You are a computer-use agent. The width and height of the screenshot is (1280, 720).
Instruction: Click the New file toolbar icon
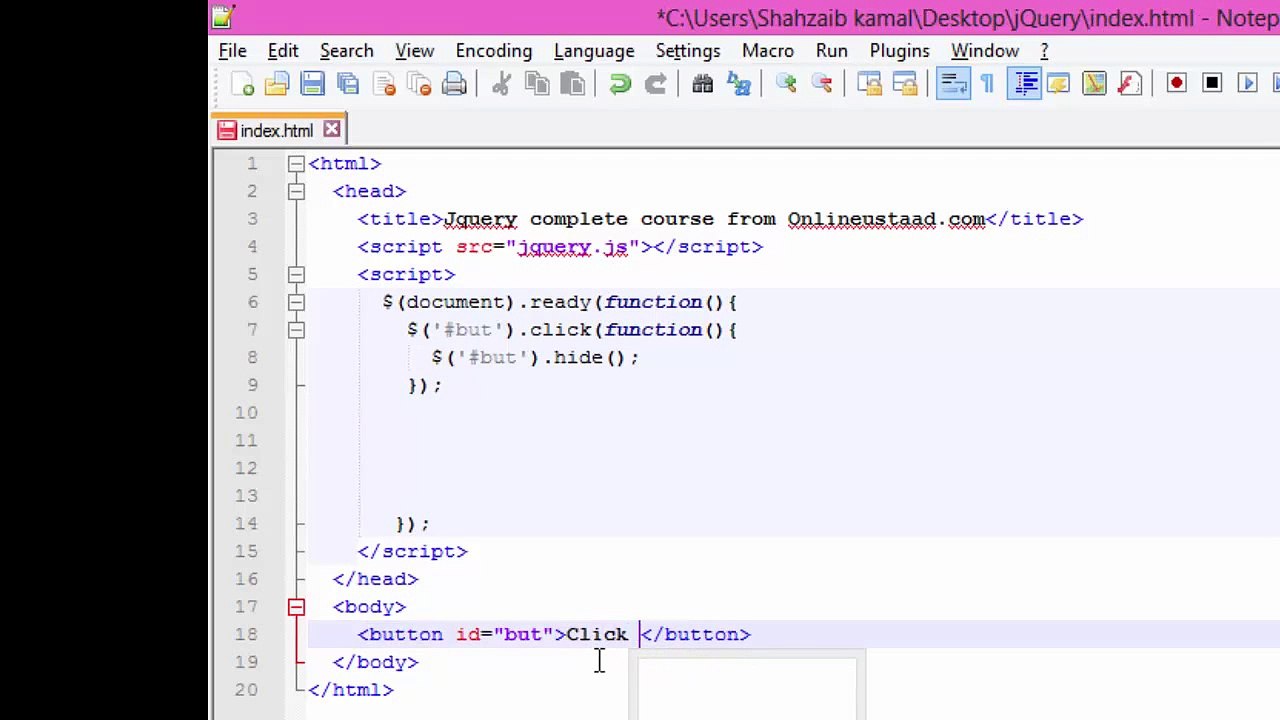242,85
